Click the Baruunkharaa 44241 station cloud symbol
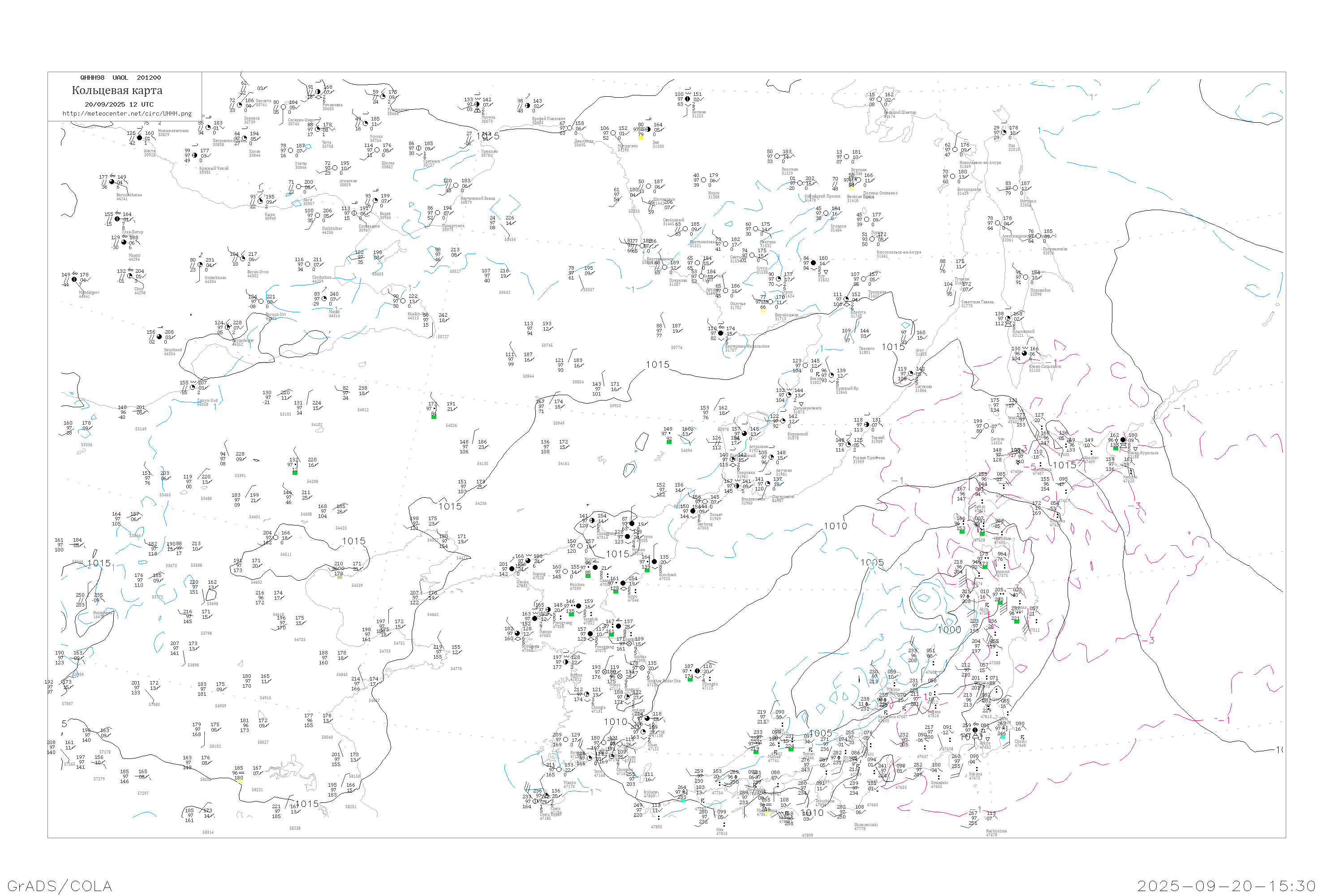Image resolution: width=1344 pixels, height=896 pixels. pos(112,182)
